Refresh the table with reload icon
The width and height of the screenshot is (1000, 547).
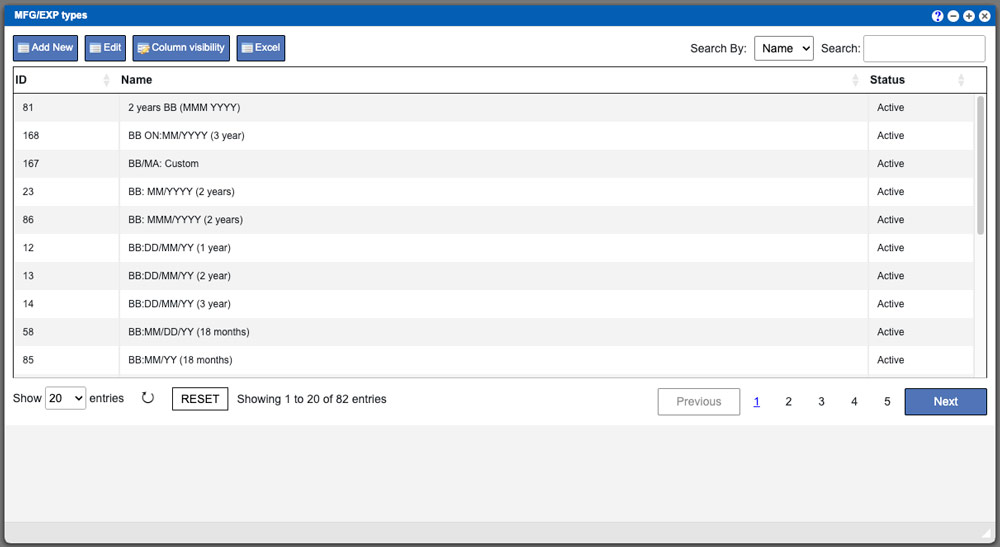pos(148,398)
